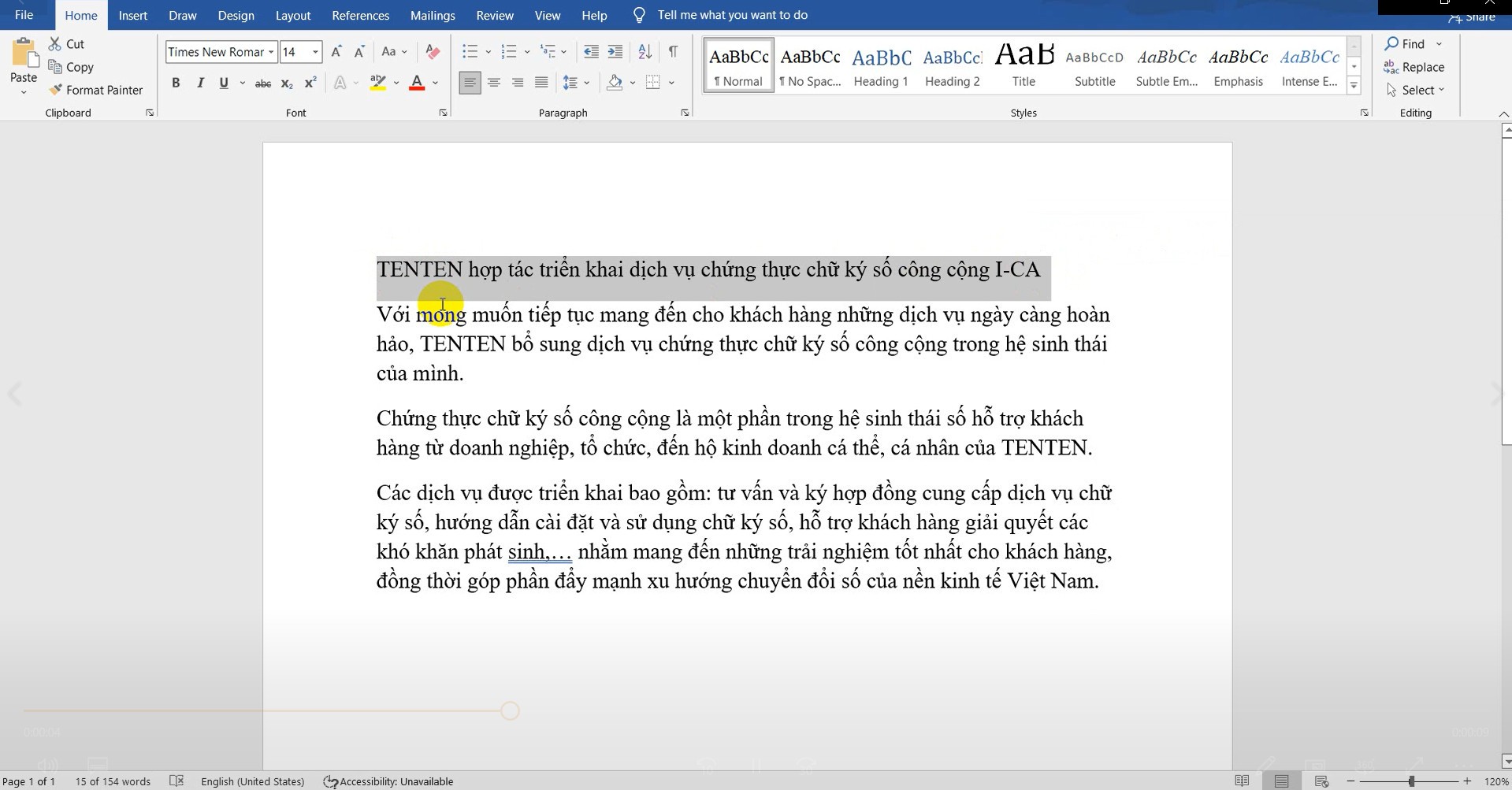Open Font dialog launcher
Image resolution: width=1512 pixels, height=790 pixels.
(443, 113)
